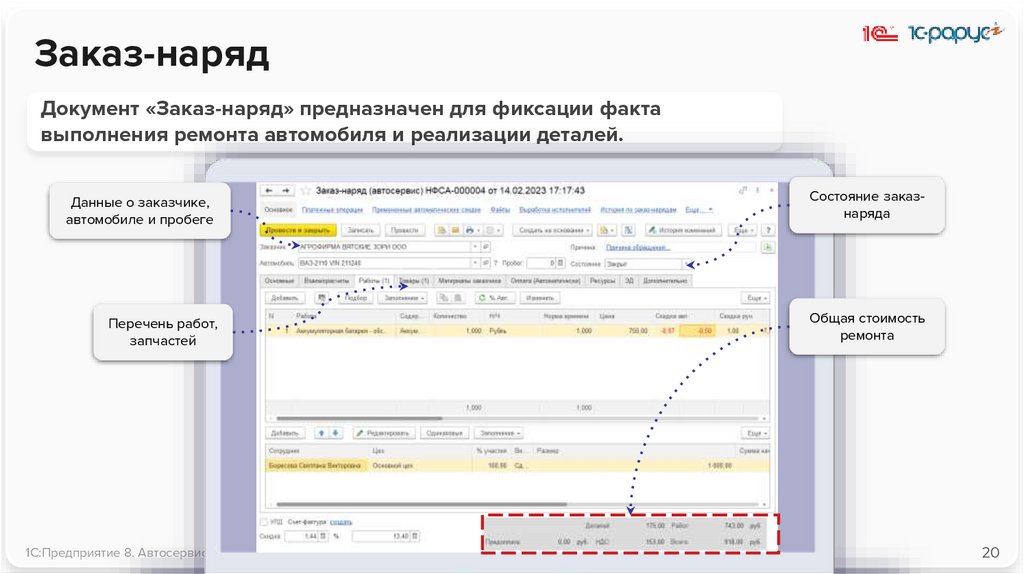The height and width of the screenshot is (574, 1024).
Task: Expand the Создать на основании dropdown
Action: pyautogui.click(x=552, y=231)
